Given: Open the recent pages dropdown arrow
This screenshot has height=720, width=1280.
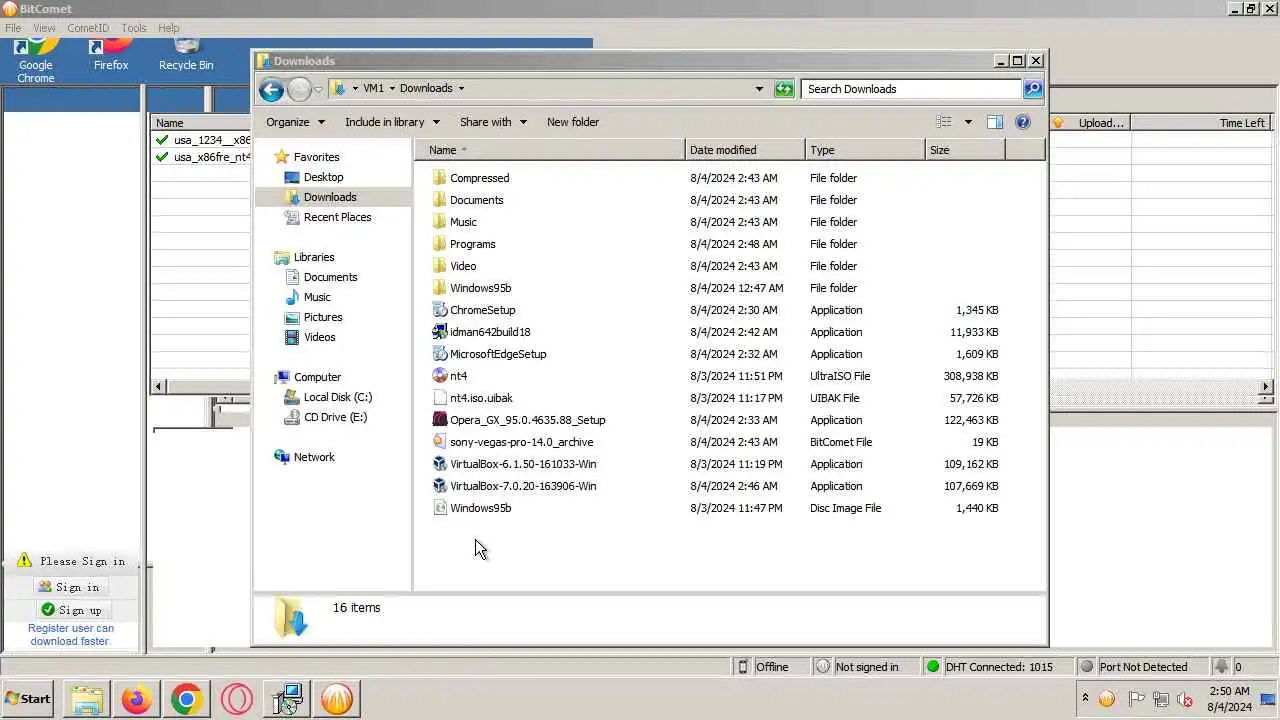Looking at the screenshot, I should click(319, 89).
